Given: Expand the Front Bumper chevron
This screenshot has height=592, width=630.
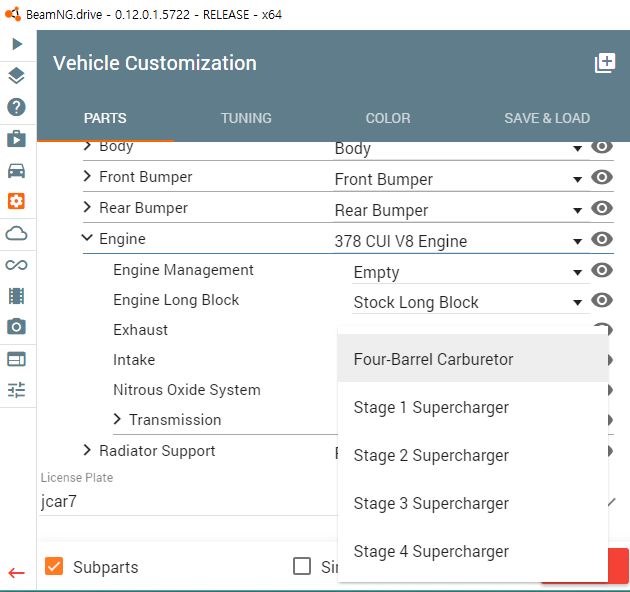Looking at the screenshot, I should pyautogui.click(x=87, y=176).
